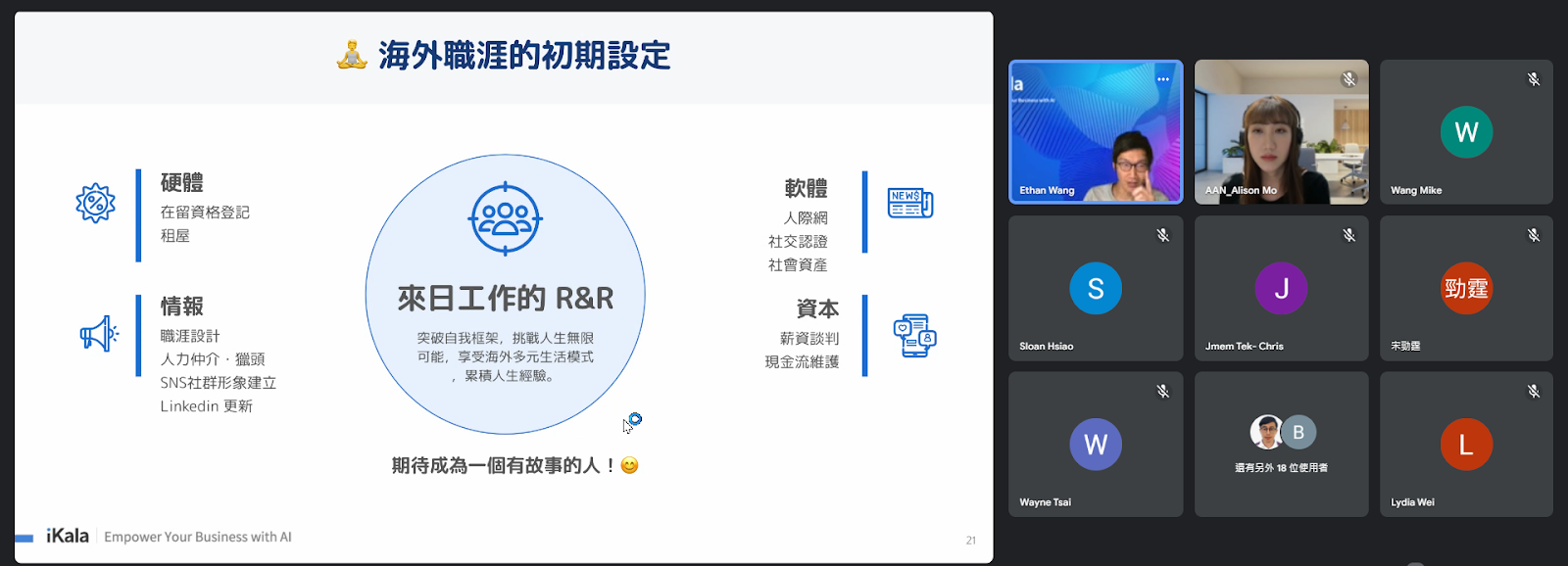This screenshot has height=566, width=1568.
Task: Click the iKala logo on the slide footer
Action: (x=67, y=536)
